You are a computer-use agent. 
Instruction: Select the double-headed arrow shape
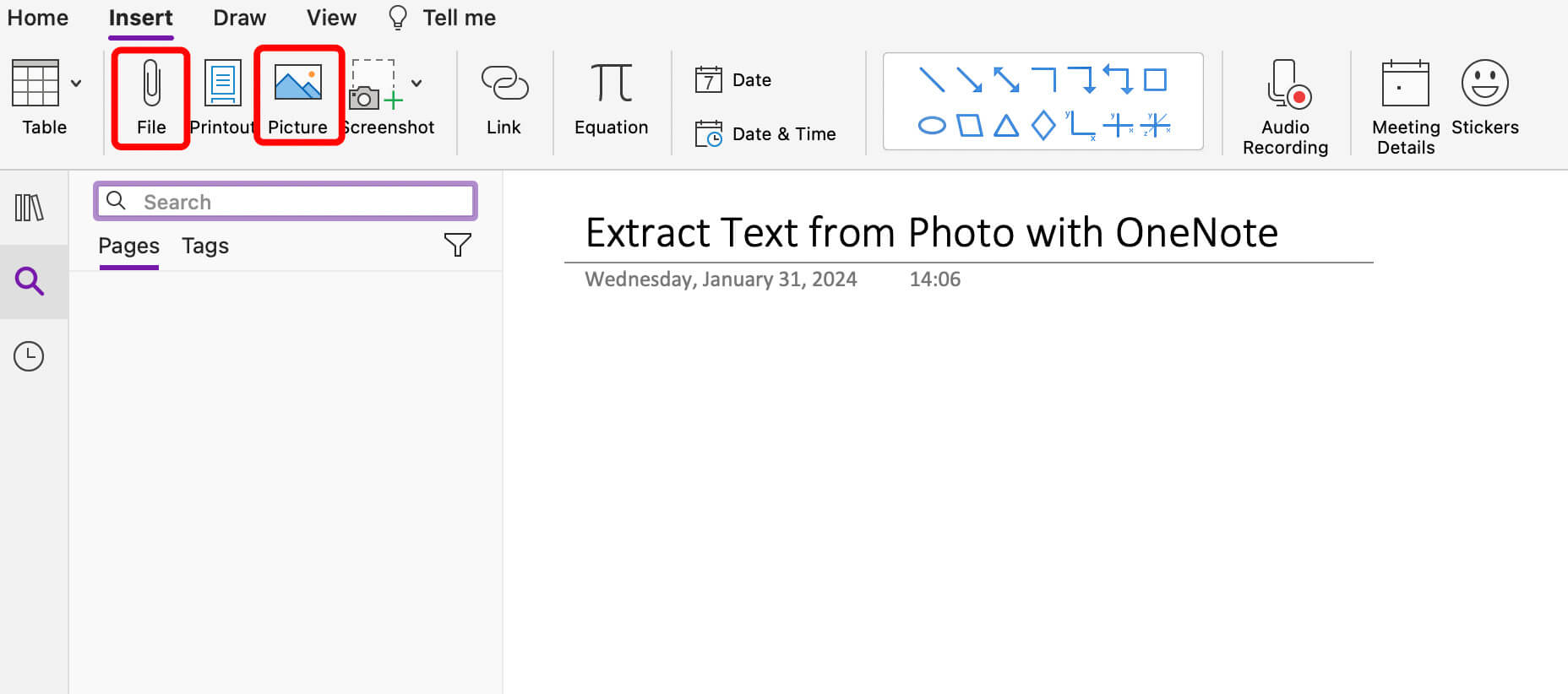[x=1006, y=80]
